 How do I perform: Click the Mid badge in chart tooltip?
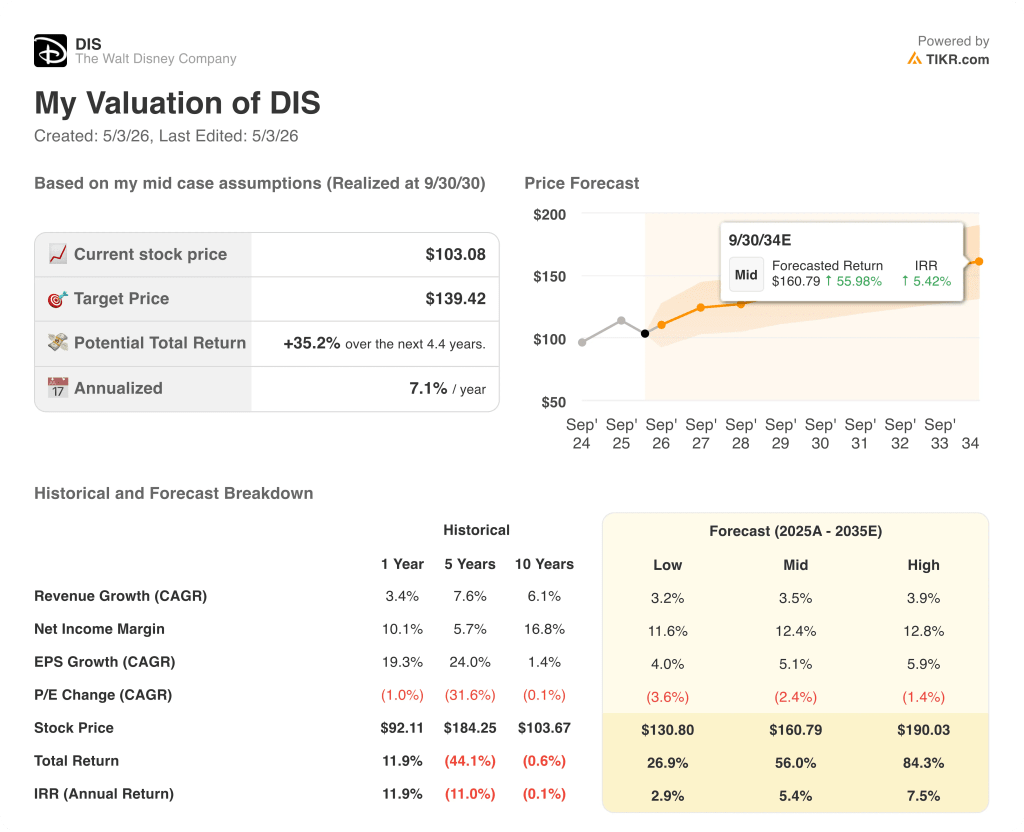click(x=746, y=274)
